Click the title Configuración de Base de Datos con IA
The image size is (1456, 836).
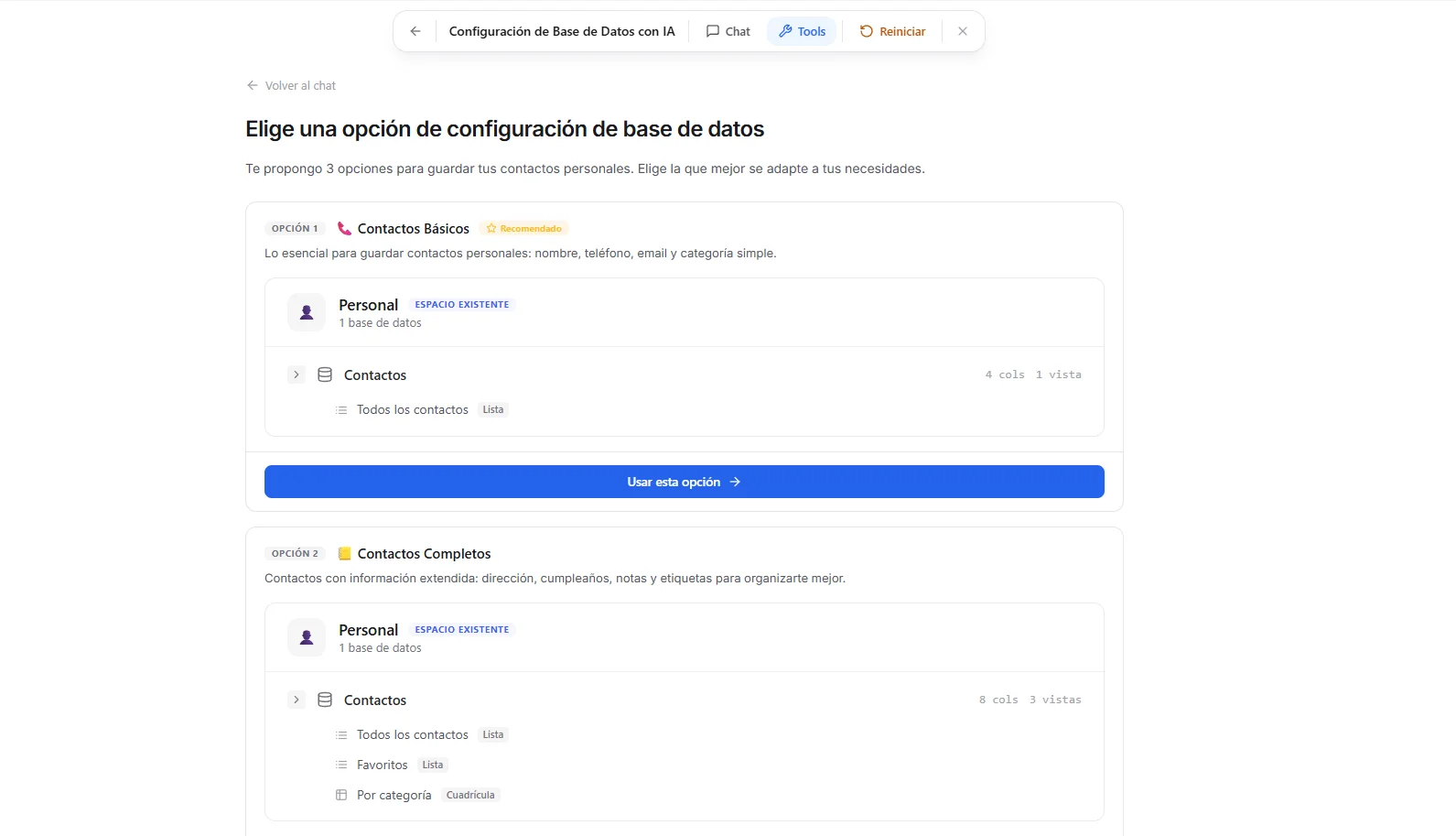(562, 31)
